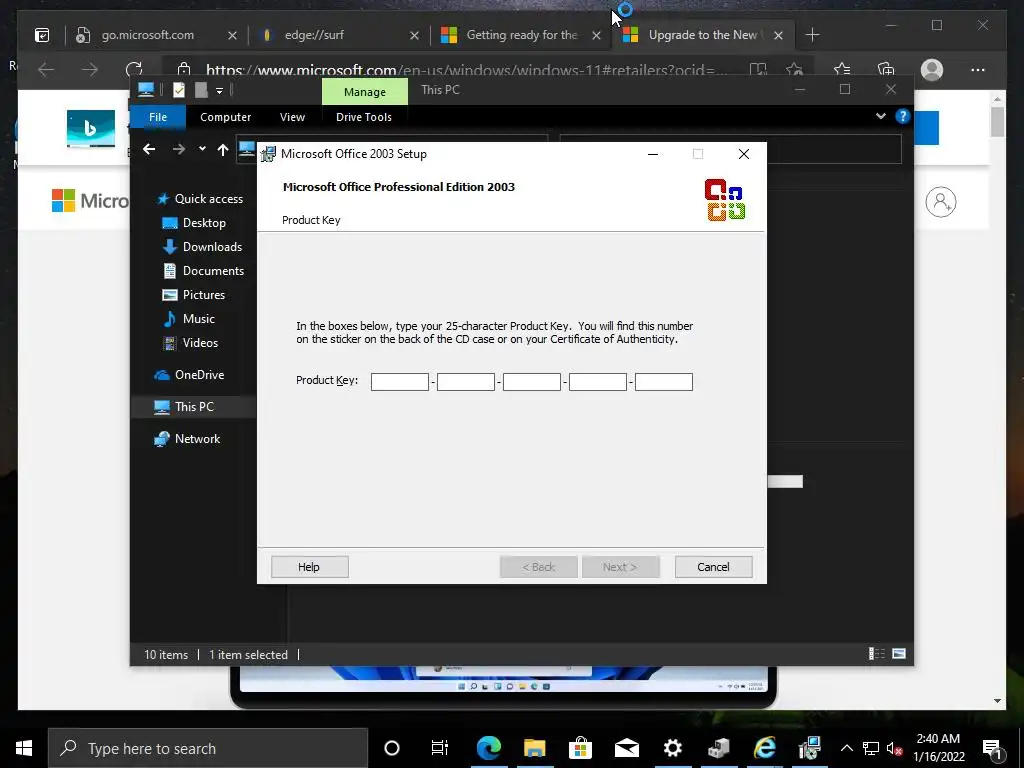The height and width of the screenshot is (768, 1024).
Task: Click the Help button in Office Setup
Action: tap(310, 567)
